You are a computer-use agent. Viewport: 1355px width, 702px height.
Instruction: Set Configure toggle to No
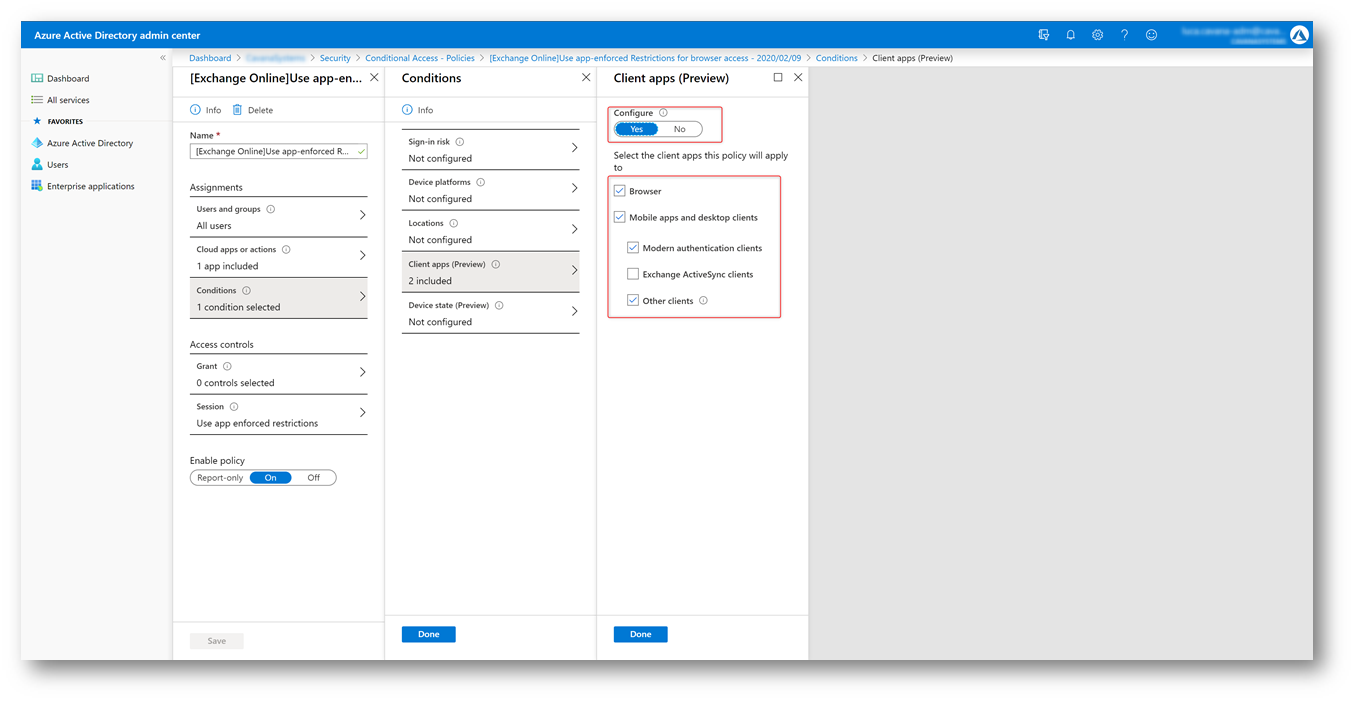(x=680, y=129)
